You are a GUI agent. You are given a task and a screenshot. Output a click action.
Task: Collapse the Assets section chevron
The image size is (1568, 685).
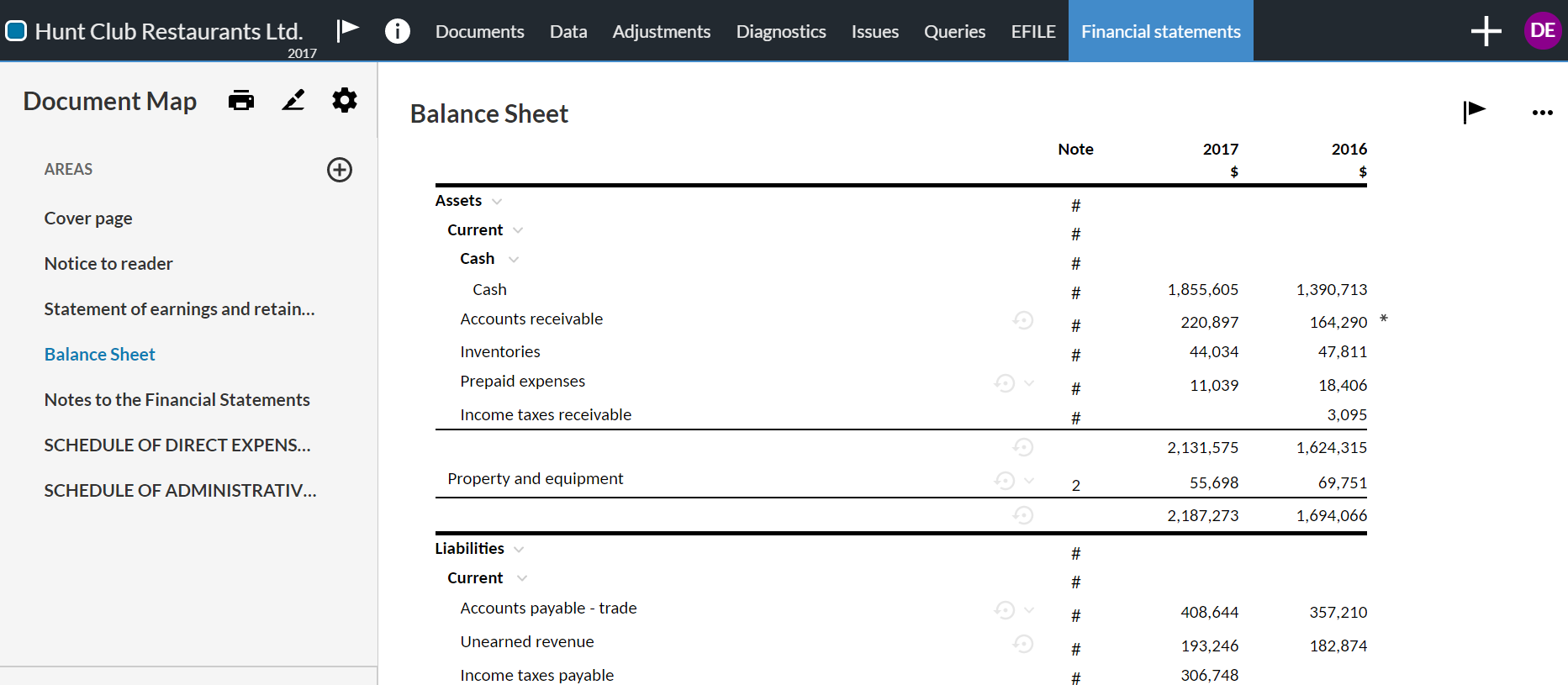click(x=497, y=202)
